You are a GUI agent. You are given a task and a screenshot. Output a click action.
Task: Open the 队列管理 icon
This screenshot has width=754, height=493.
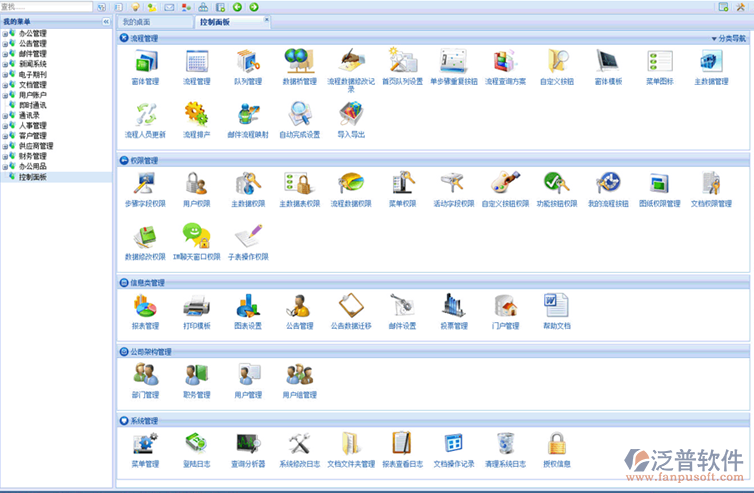point(248,62)
